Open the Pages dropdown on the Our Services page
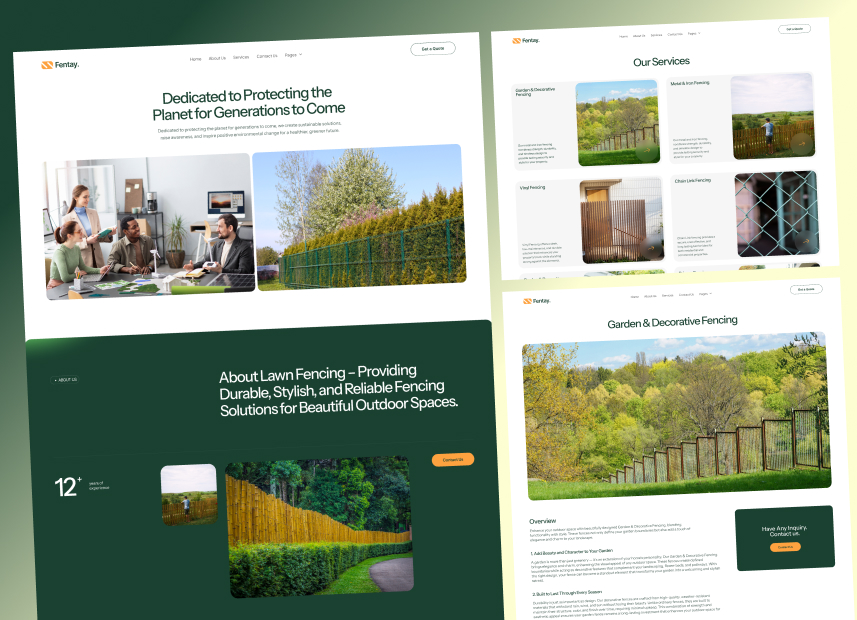857x620 pixels. 691,35
